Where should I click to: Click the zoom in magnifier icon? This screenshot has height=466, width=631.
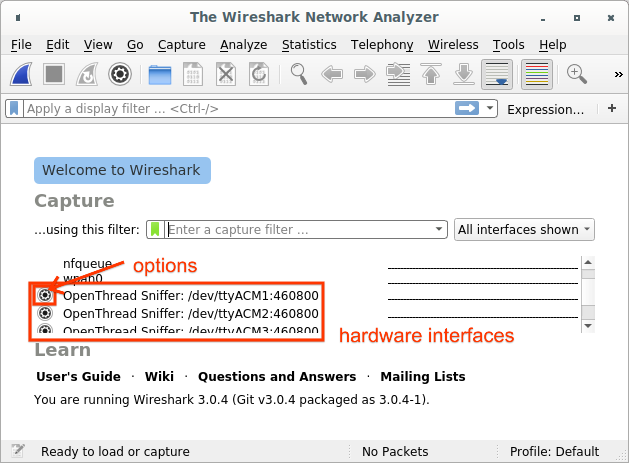point(577,74)
